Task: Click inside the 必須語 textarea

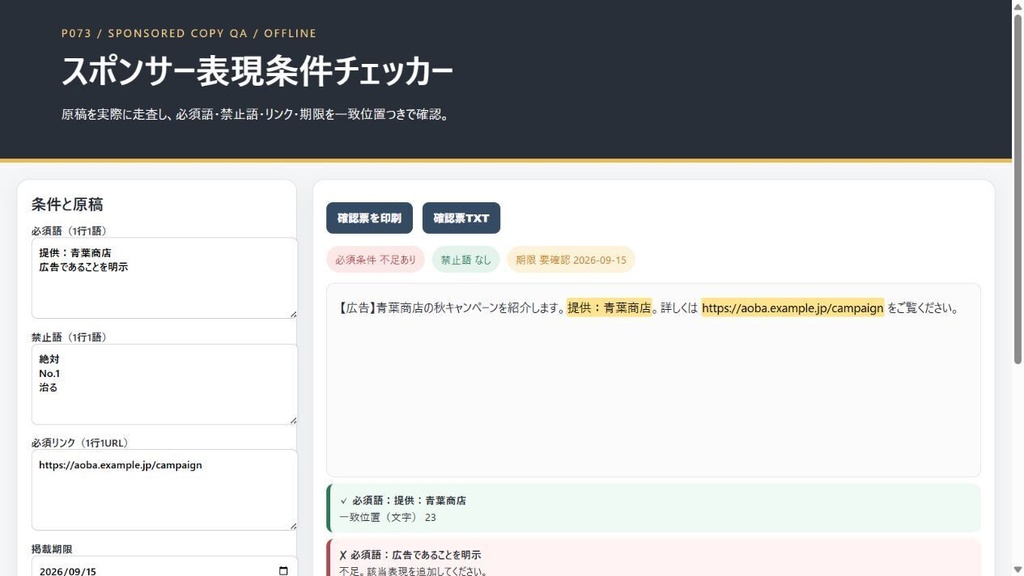Action: (x=165, y=278)
